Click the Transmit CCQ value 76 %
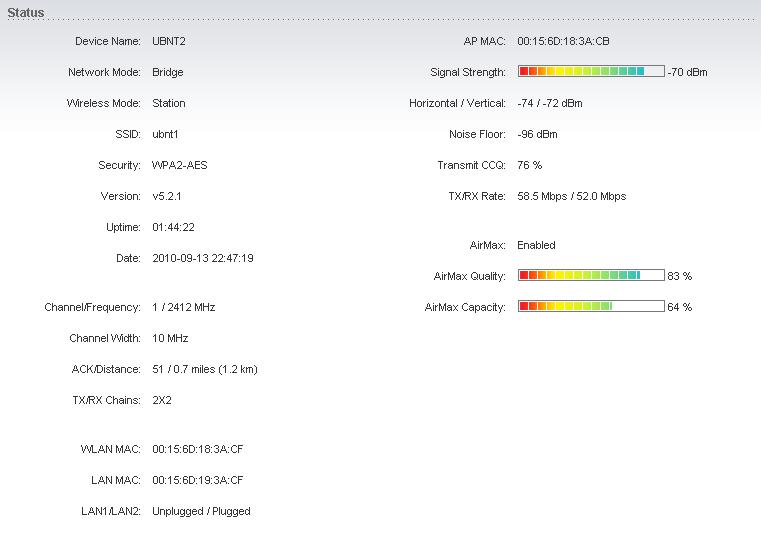This screenshot has height=555, width=761. [529, 165]
